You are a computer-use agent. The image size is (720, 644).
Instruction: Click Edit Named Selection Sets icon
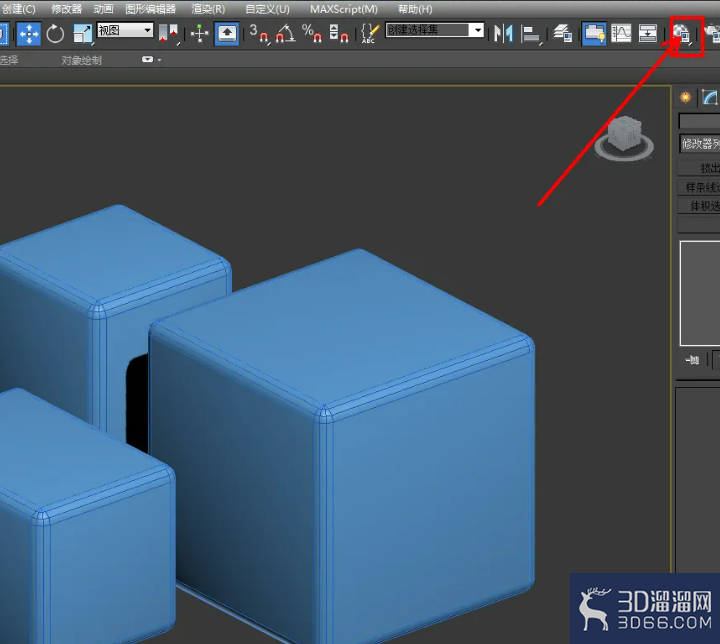click(370, 34)
